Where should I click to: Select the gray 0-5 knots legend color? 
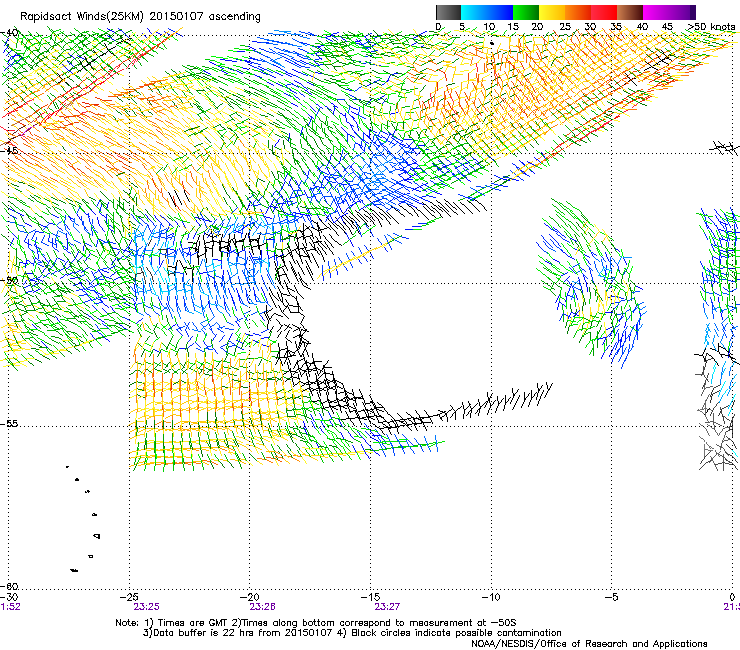click(x=448, y=12)
